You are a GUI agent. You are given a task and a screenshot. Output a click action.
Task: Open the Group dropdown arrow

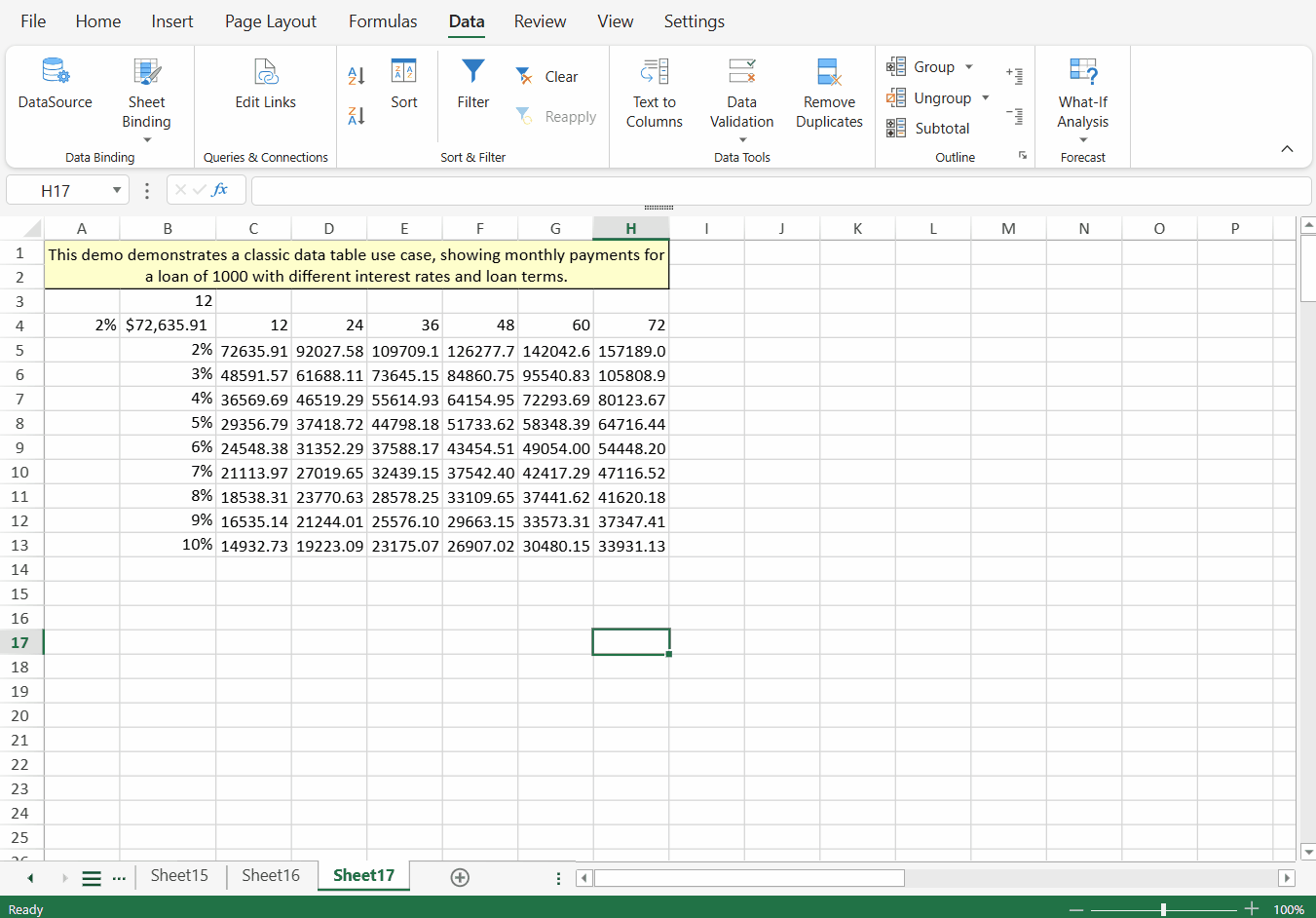point(969,67)
